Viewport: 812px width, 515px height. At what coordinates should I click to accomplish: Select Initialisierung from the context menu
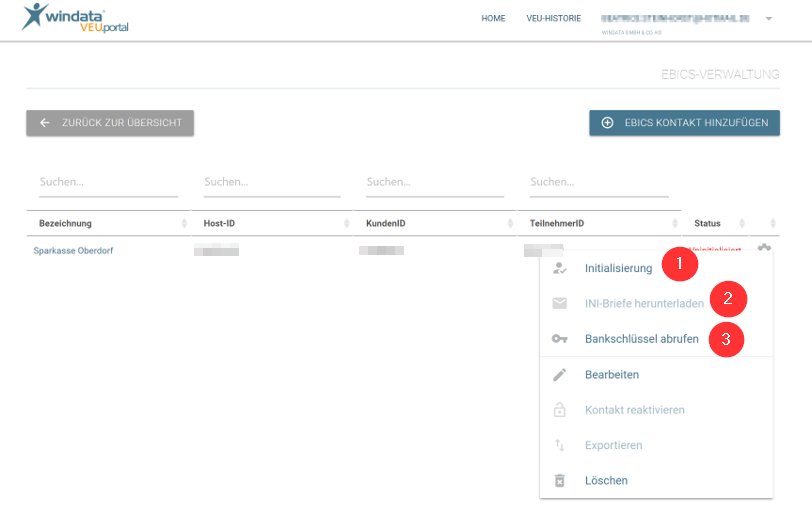coord(618,268)
